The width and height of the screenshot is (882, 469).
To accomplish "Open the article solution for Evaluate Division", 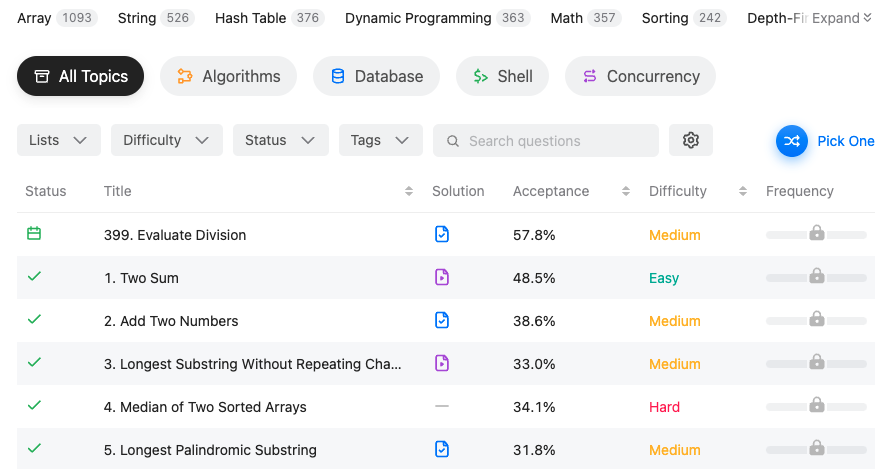I will pos(442,234).
